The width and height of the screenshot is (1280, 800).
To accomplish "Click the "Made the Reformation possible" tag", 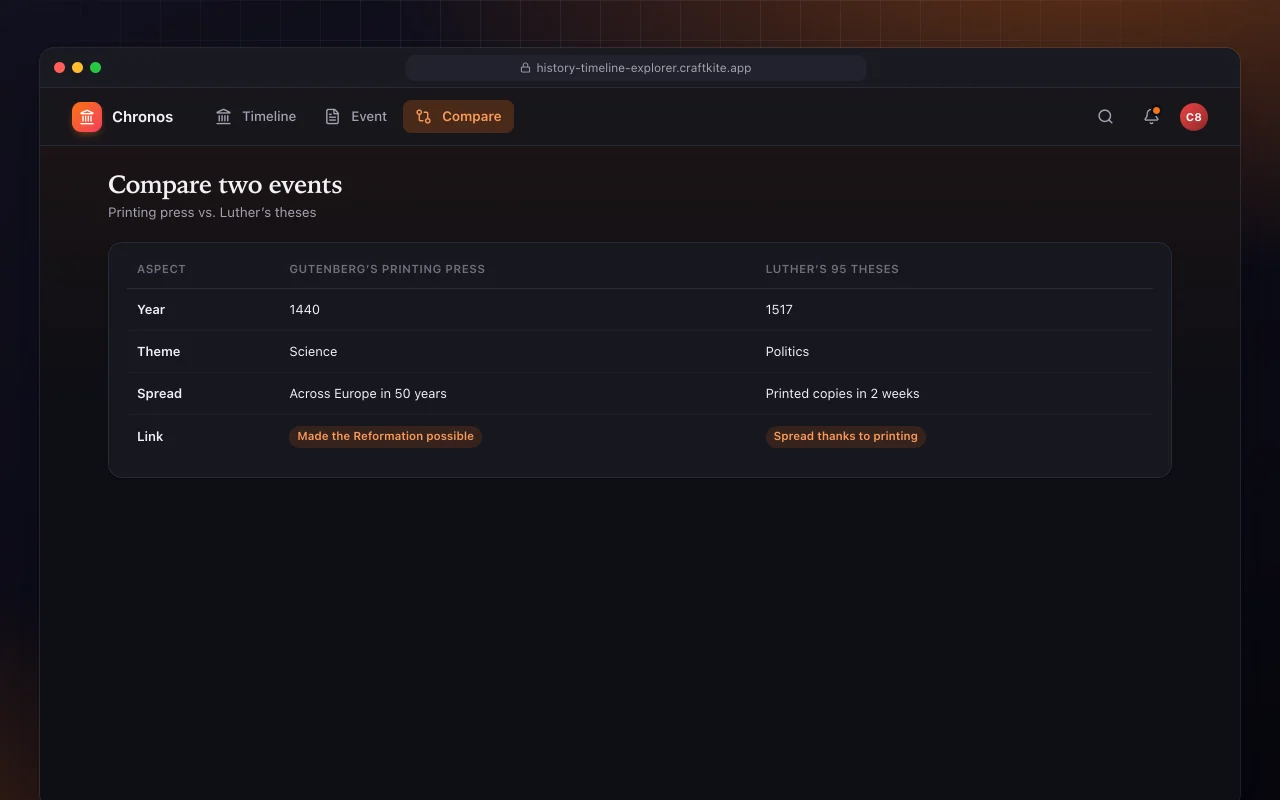I will coord(385,436).
